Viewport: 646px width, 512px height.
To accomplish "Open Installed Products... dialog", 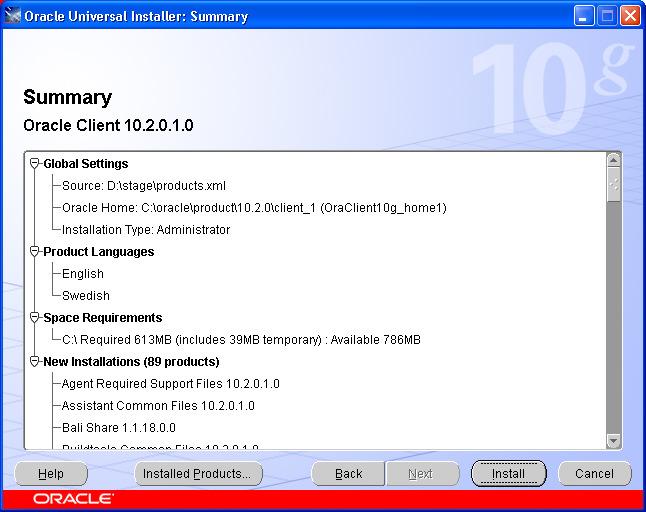I will pos(198,474).
